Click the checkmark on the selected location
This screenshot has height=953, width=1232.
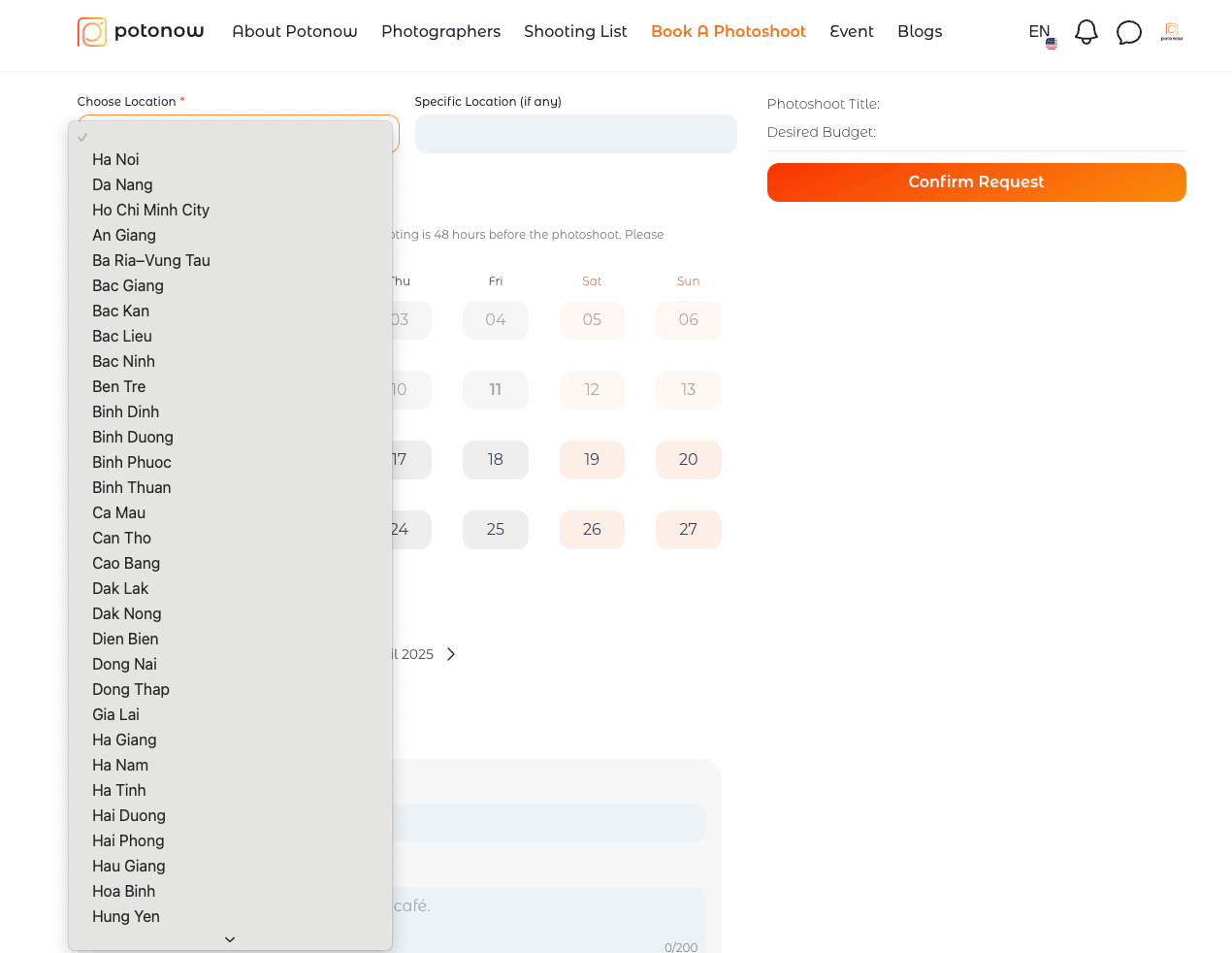81,137
